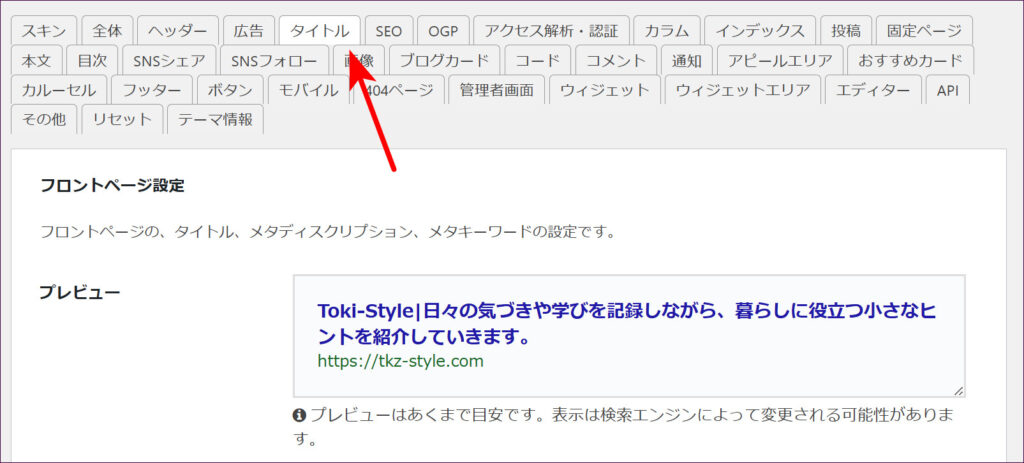Open the インデックス tab
The height and width of the screenshot is (463, 1024).
click(x=759, y=31)
